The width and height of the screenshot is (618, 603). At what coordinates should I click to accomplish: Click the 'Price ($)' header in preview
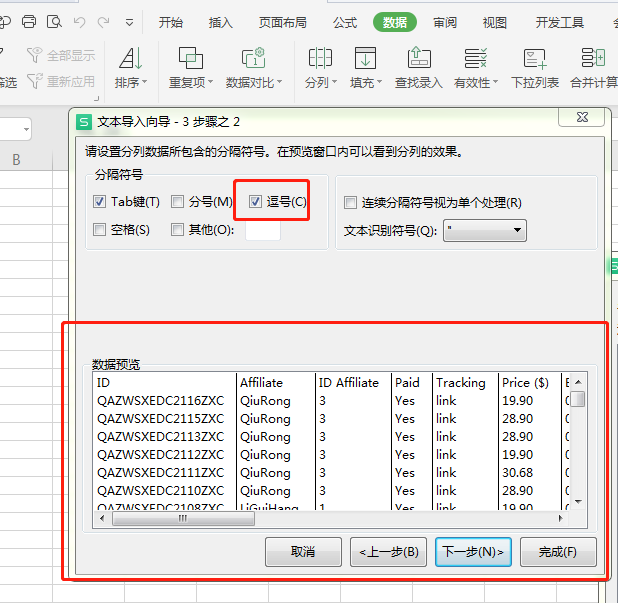(x=525, y=383)
